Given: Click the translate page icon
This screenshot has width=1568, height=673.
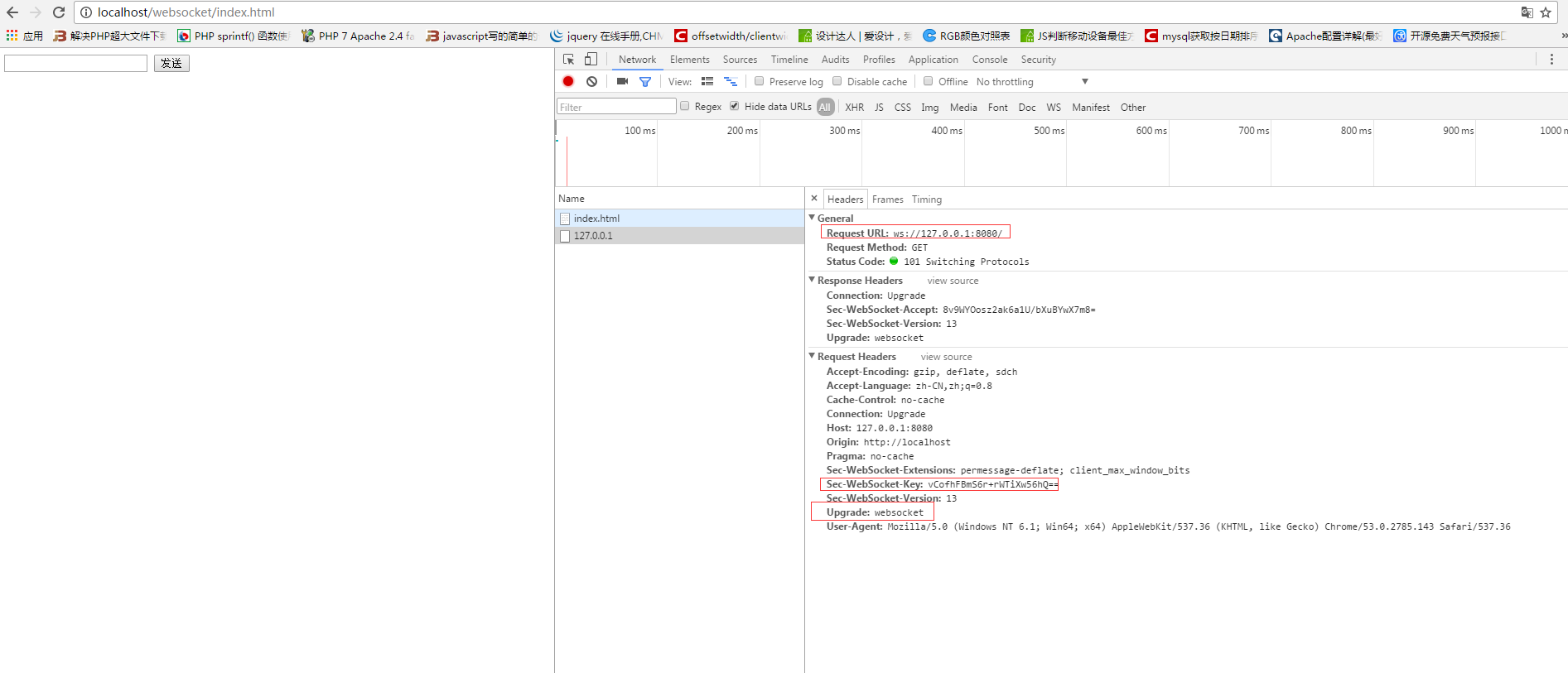Looking at the screenshot, I should coord(1527,12).
